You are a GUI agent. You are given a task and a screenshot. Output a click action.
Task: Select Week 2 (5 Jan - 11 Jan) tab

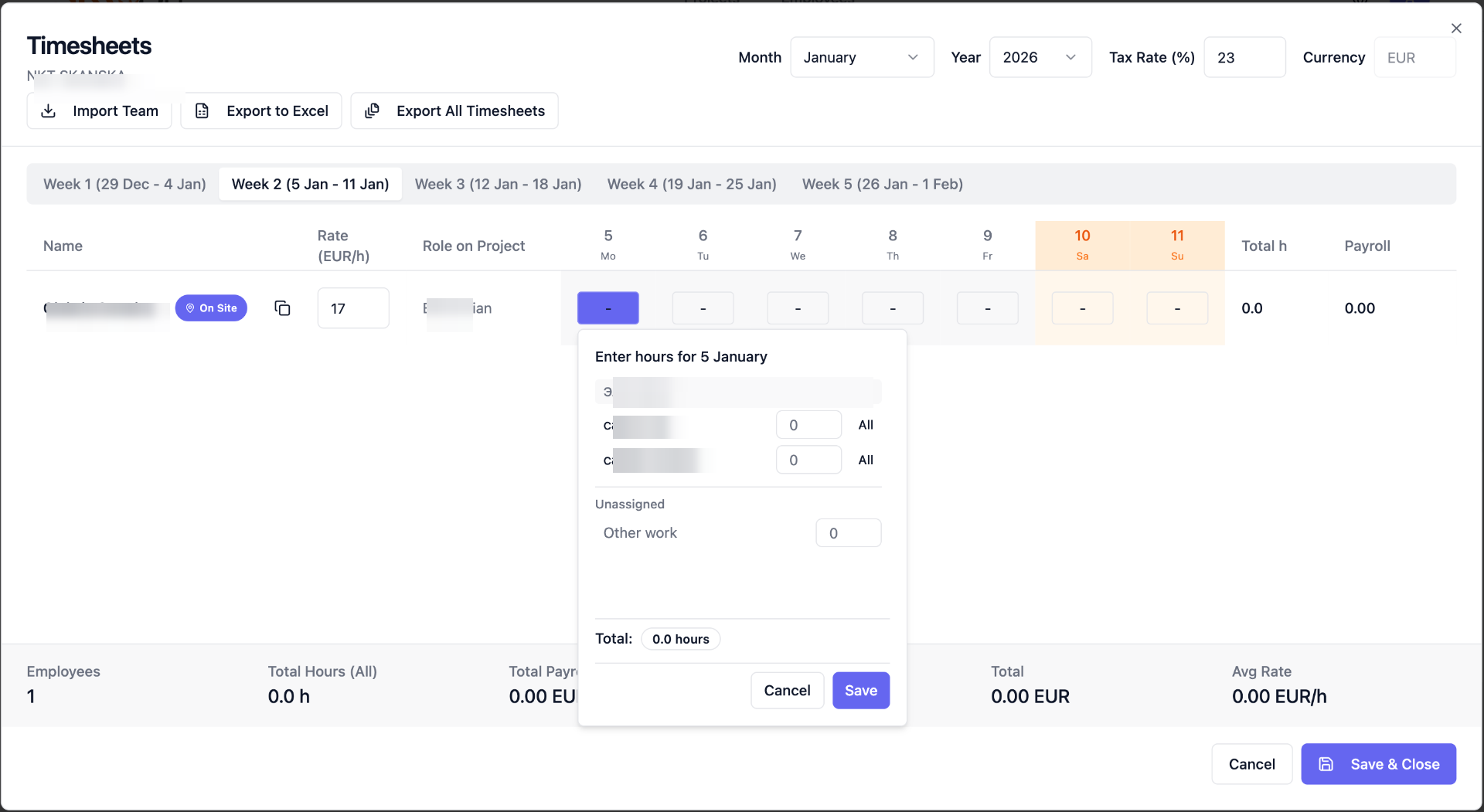[x=310, y=184]
